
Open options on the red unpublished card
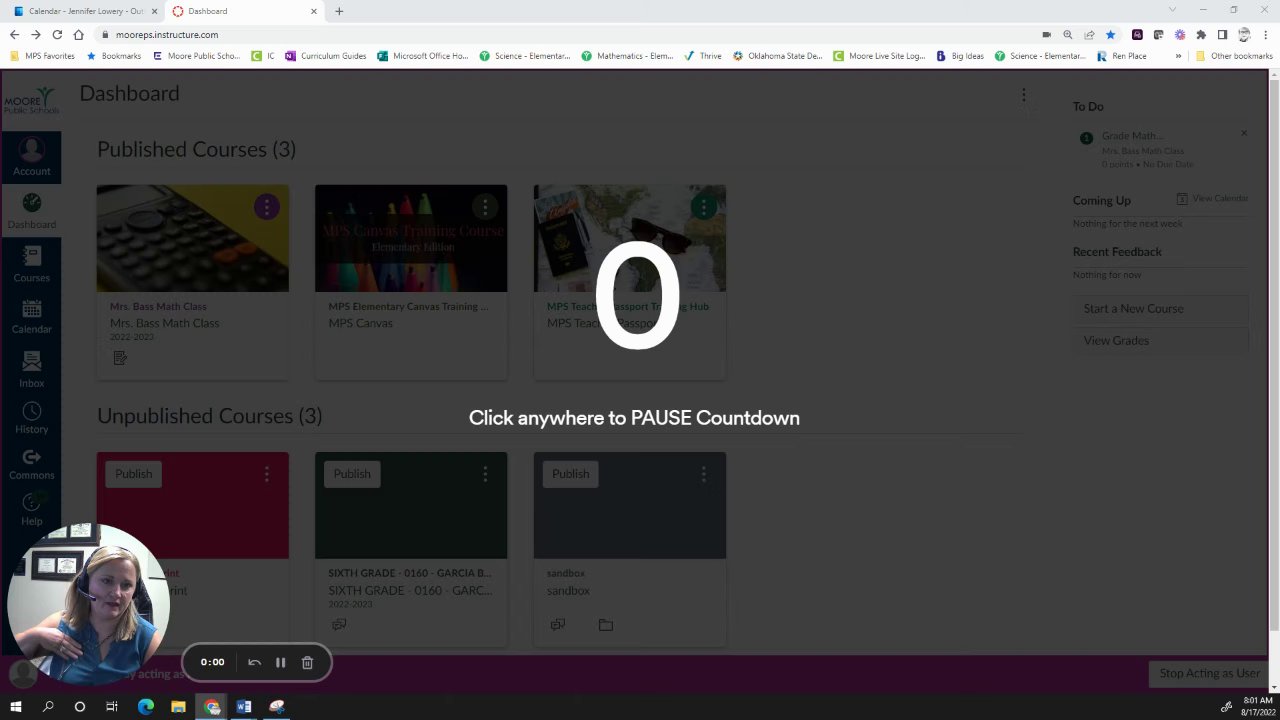[266, 474]
